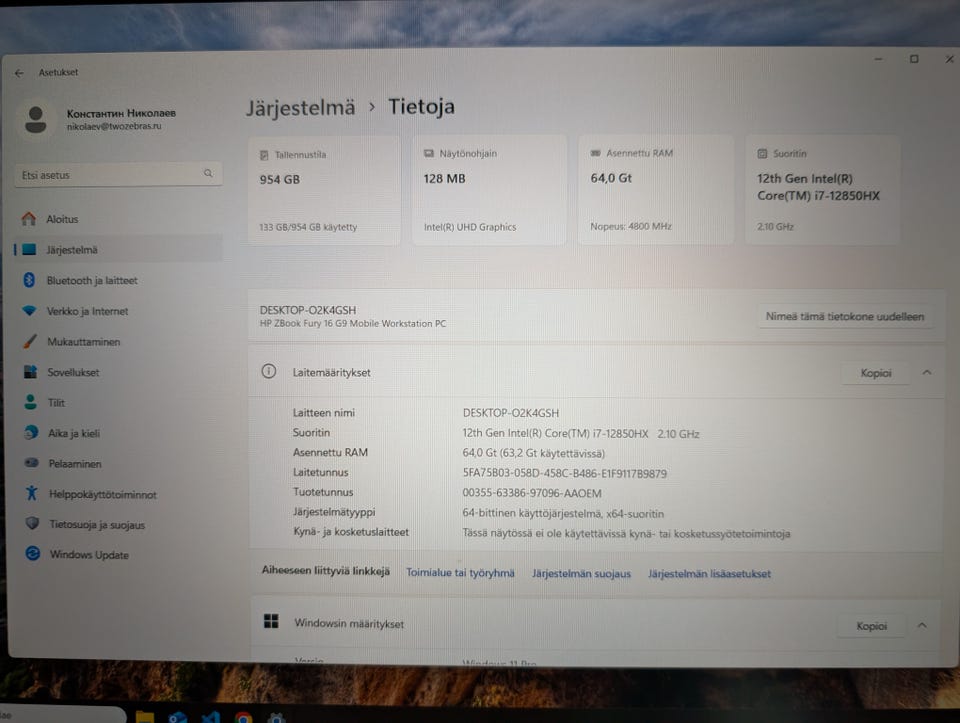Open the Suoritin processor card
This screenshot has height=723, width=960.
tap(822, 190)
